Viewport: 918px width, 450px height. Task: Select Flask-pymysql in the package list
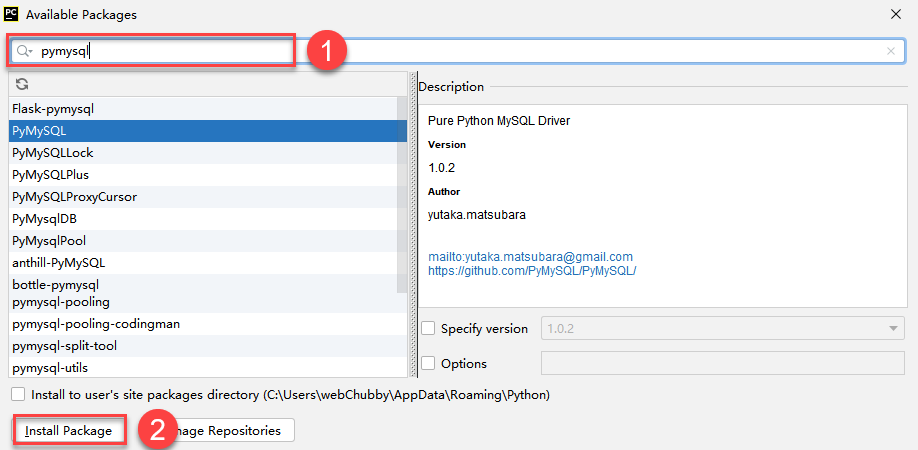pos(203,108)
